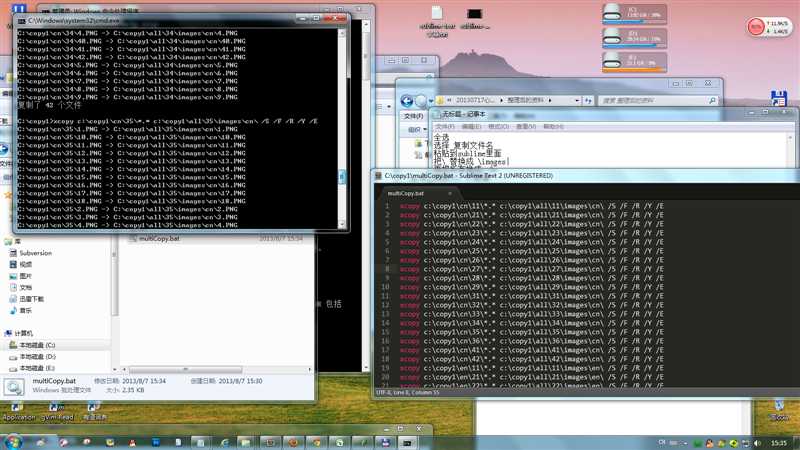The image size is (800, 450).
Task: Click search magnifier icon in Explorer
Action: (712, 101)
